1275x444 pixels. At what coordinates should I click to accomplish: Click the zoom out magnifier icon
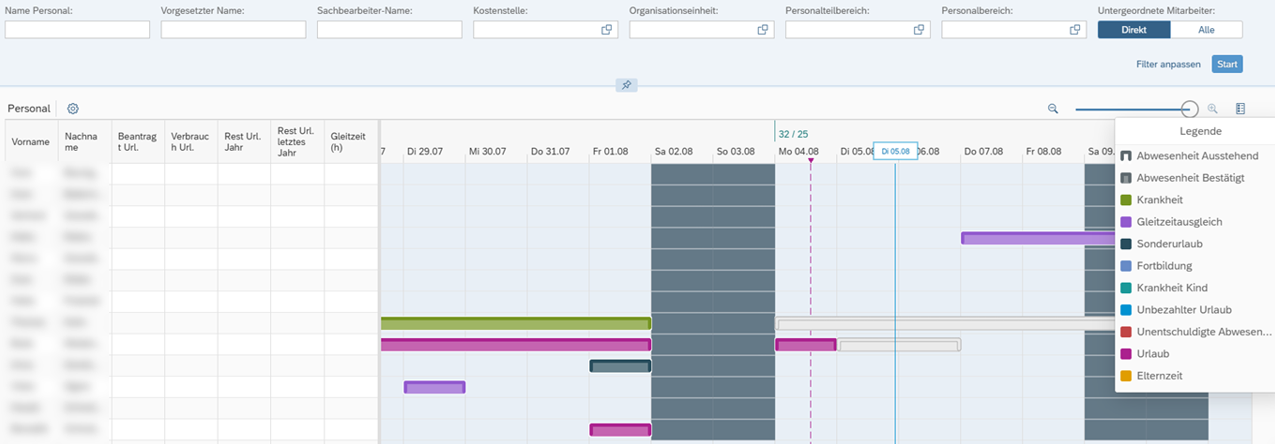coord(1053,108)
